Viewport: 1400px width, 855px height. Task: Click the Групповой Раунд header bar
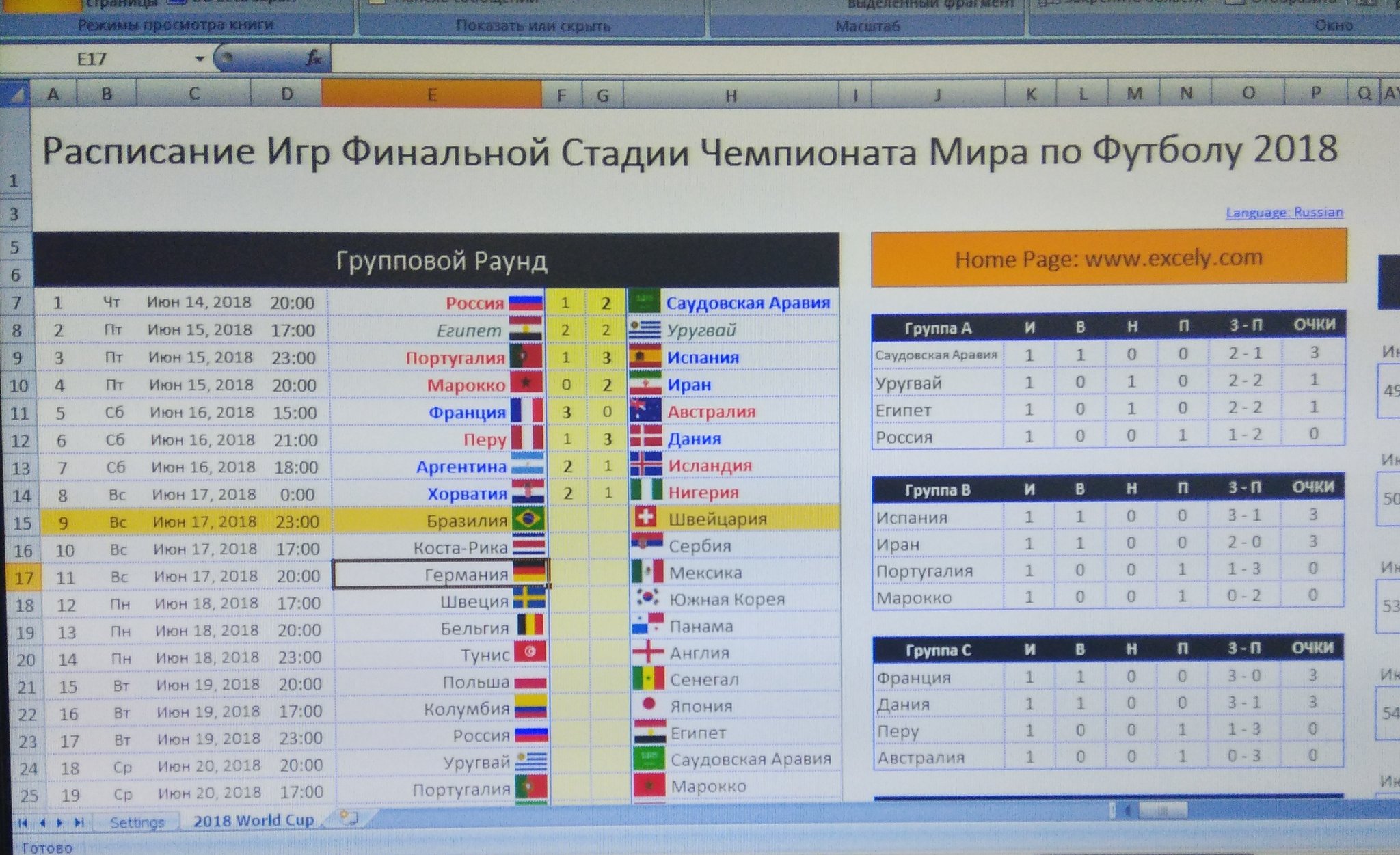(x=436, y=260)
